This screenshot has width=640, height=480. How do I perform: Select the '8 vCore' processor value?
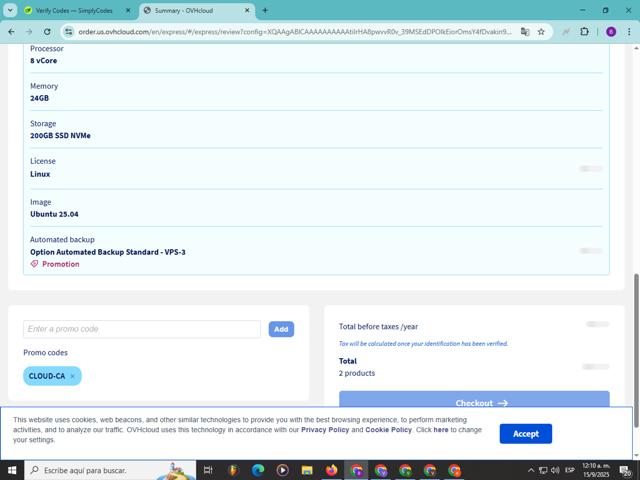[x=44, y=60]
